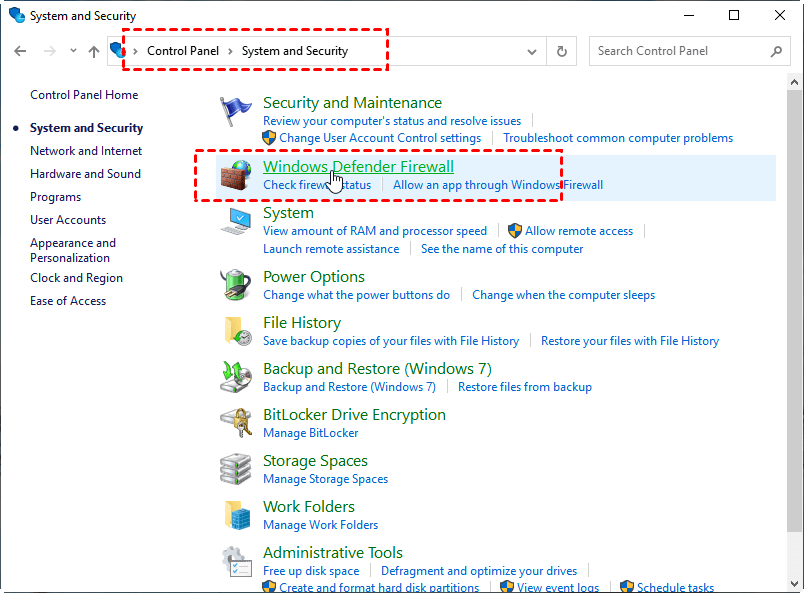Open the Security and Maintenance flag icon
The image size is (804, 593).
click(235, 111)
